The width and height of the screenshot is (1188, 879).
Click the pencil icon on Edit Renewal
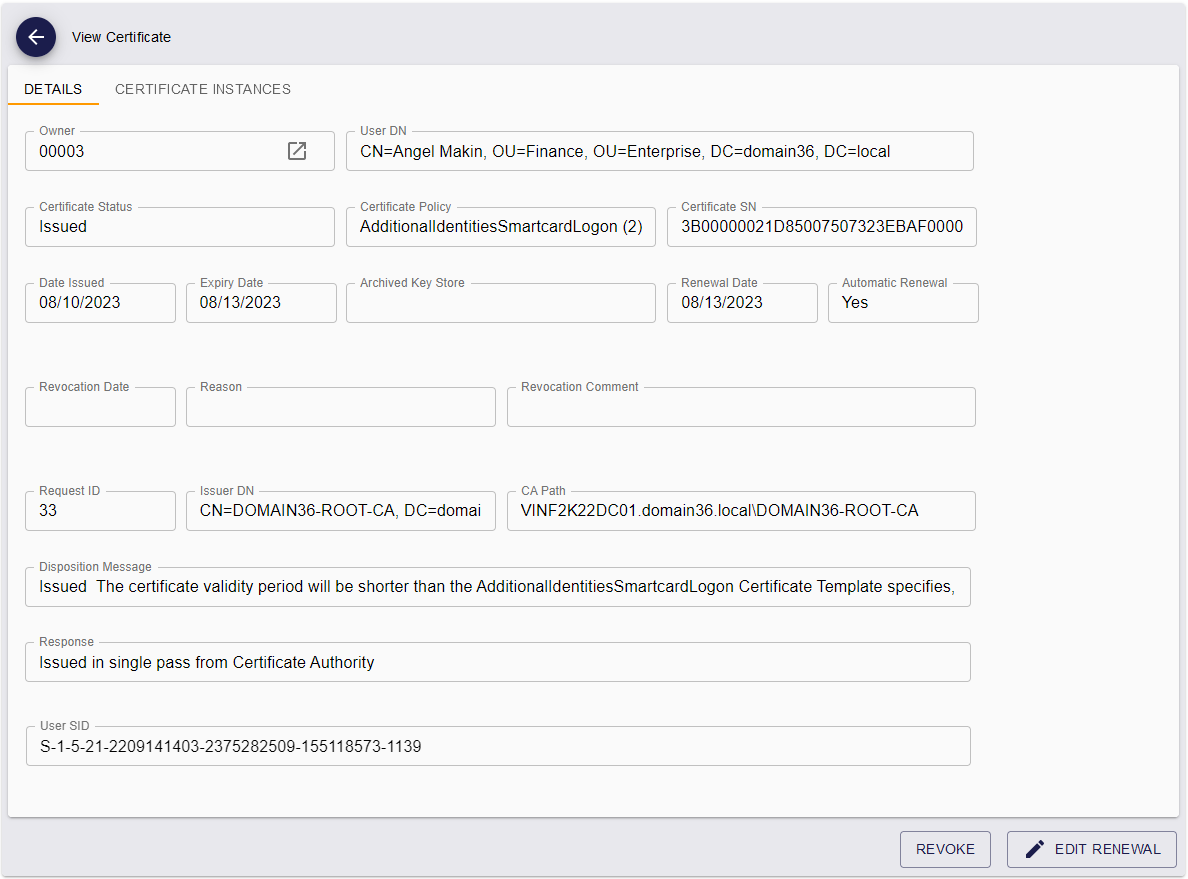click(1034, 848)
